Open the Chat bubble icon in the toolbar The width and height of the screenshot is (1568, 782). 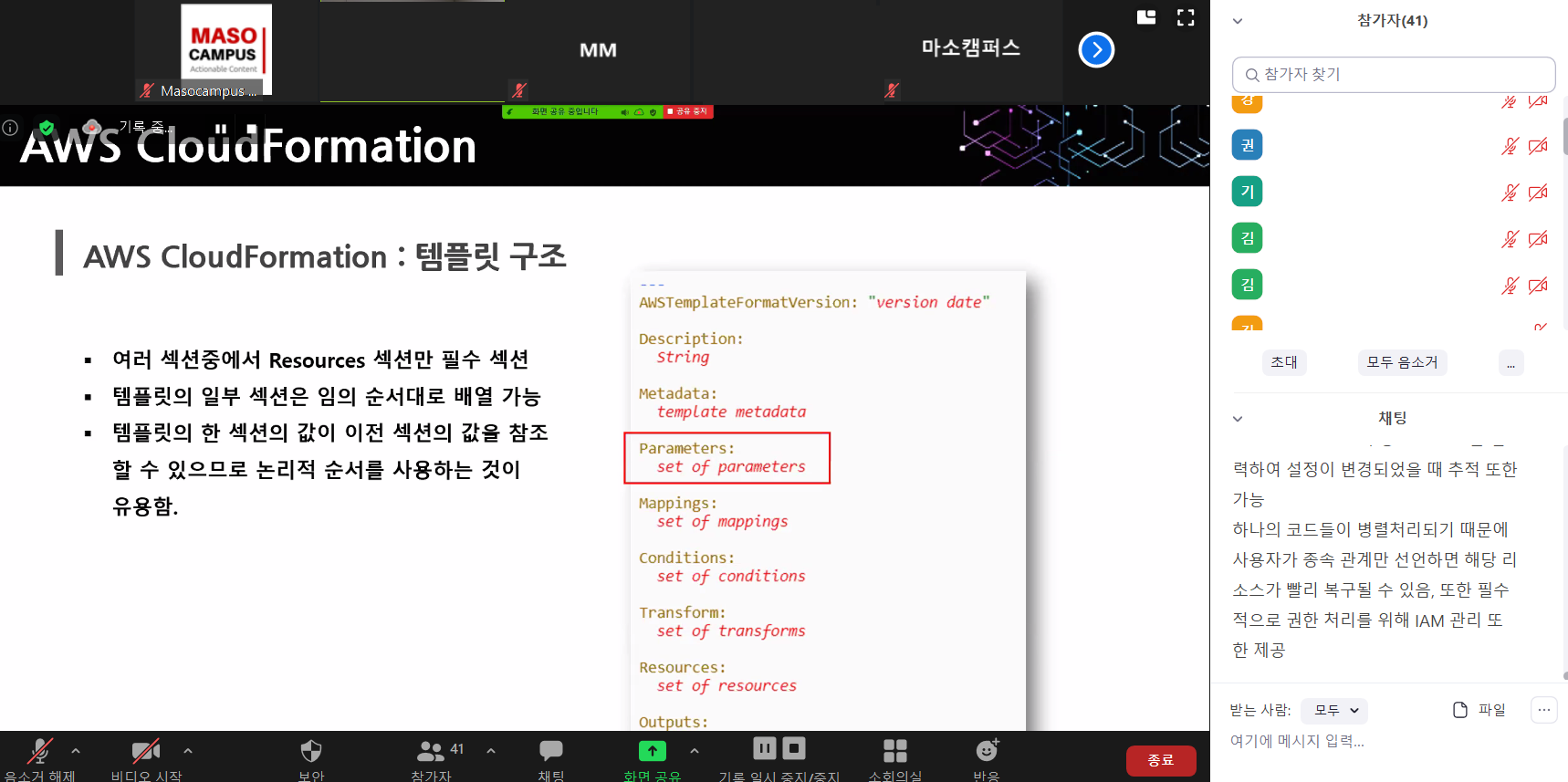[x=551, y=752]
